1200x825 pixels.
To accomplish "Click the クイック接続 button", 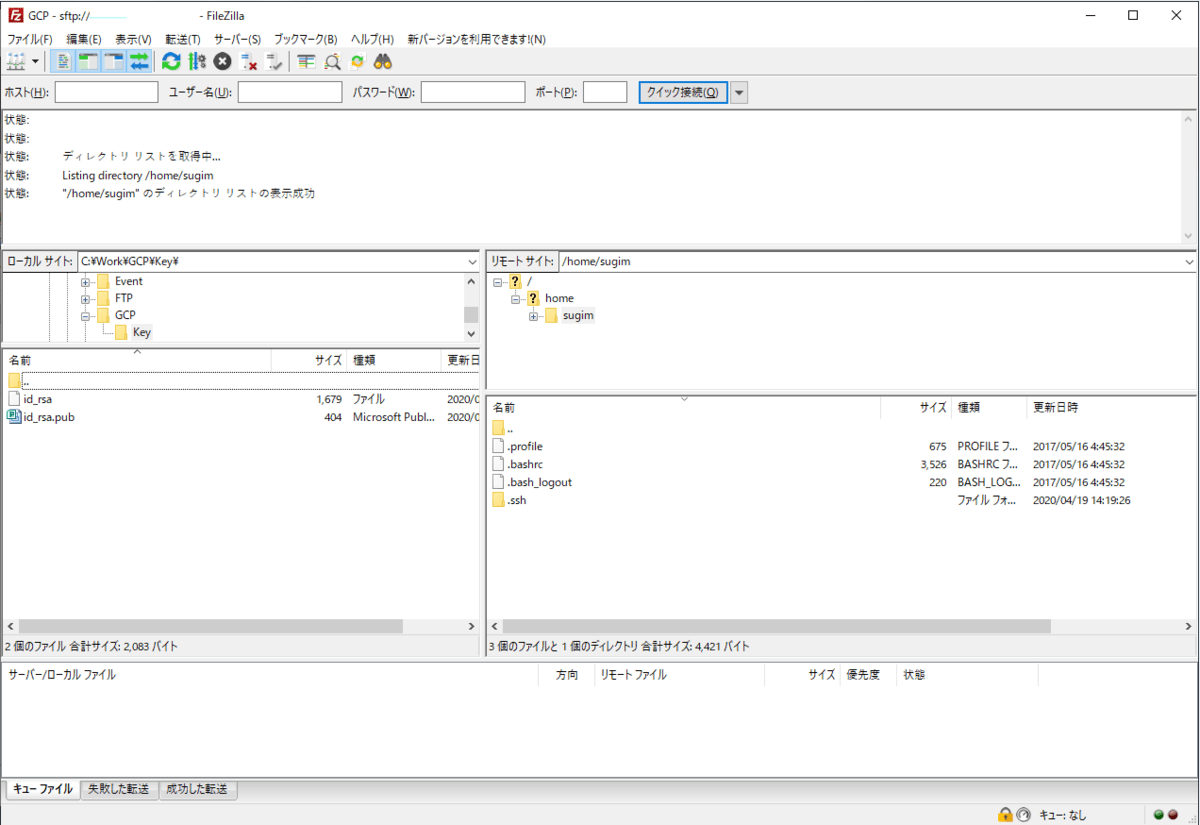I will (x=683, y=93).
